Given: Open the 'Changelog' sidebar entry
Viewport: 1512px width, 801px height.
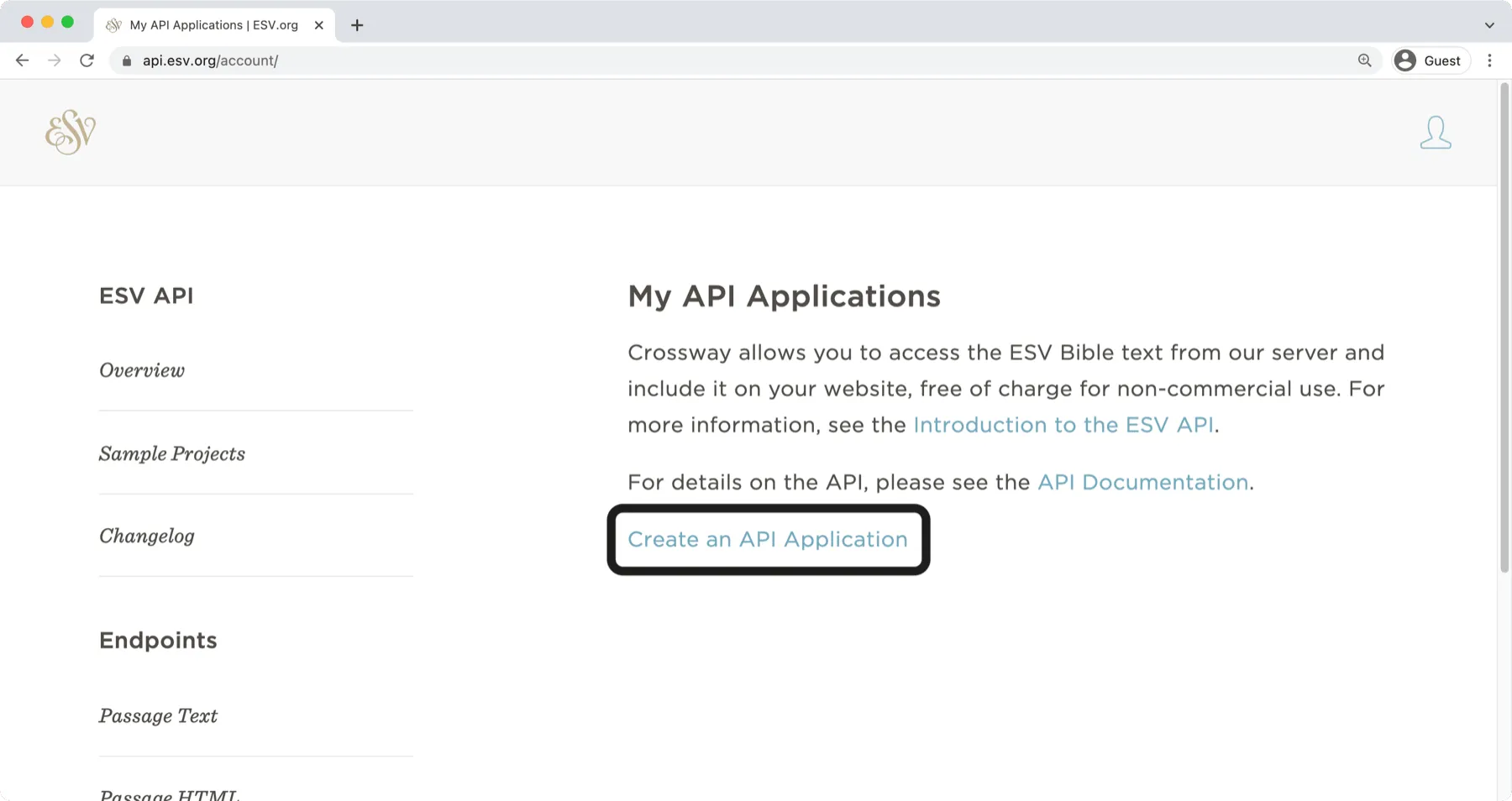Looking at the screenshot, I should coord(146,536).
